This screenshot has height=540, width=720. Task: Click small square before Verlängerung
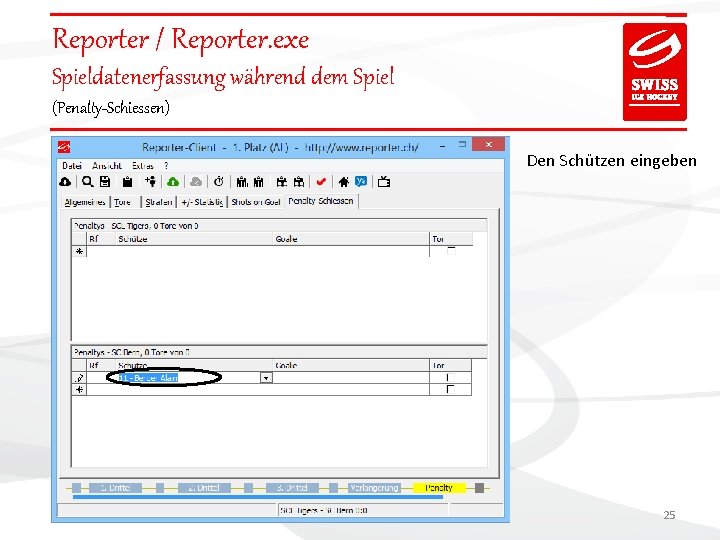[x=333, y=488]
